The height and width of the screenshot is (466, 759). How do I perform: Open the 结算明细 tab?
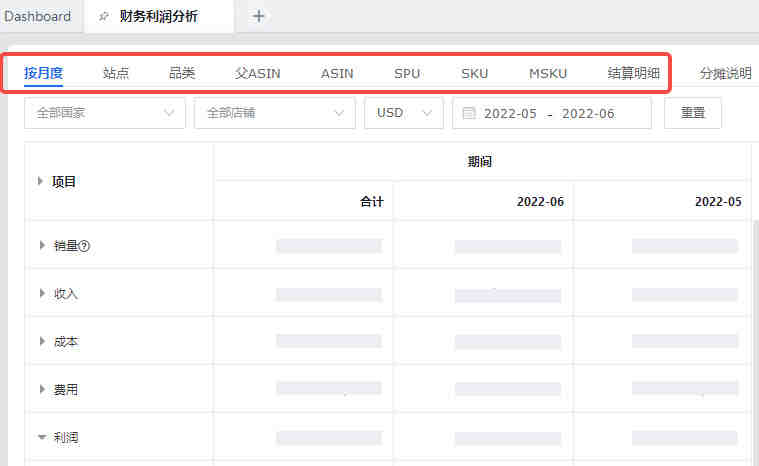pyautogui.click(x=634, y=73)
